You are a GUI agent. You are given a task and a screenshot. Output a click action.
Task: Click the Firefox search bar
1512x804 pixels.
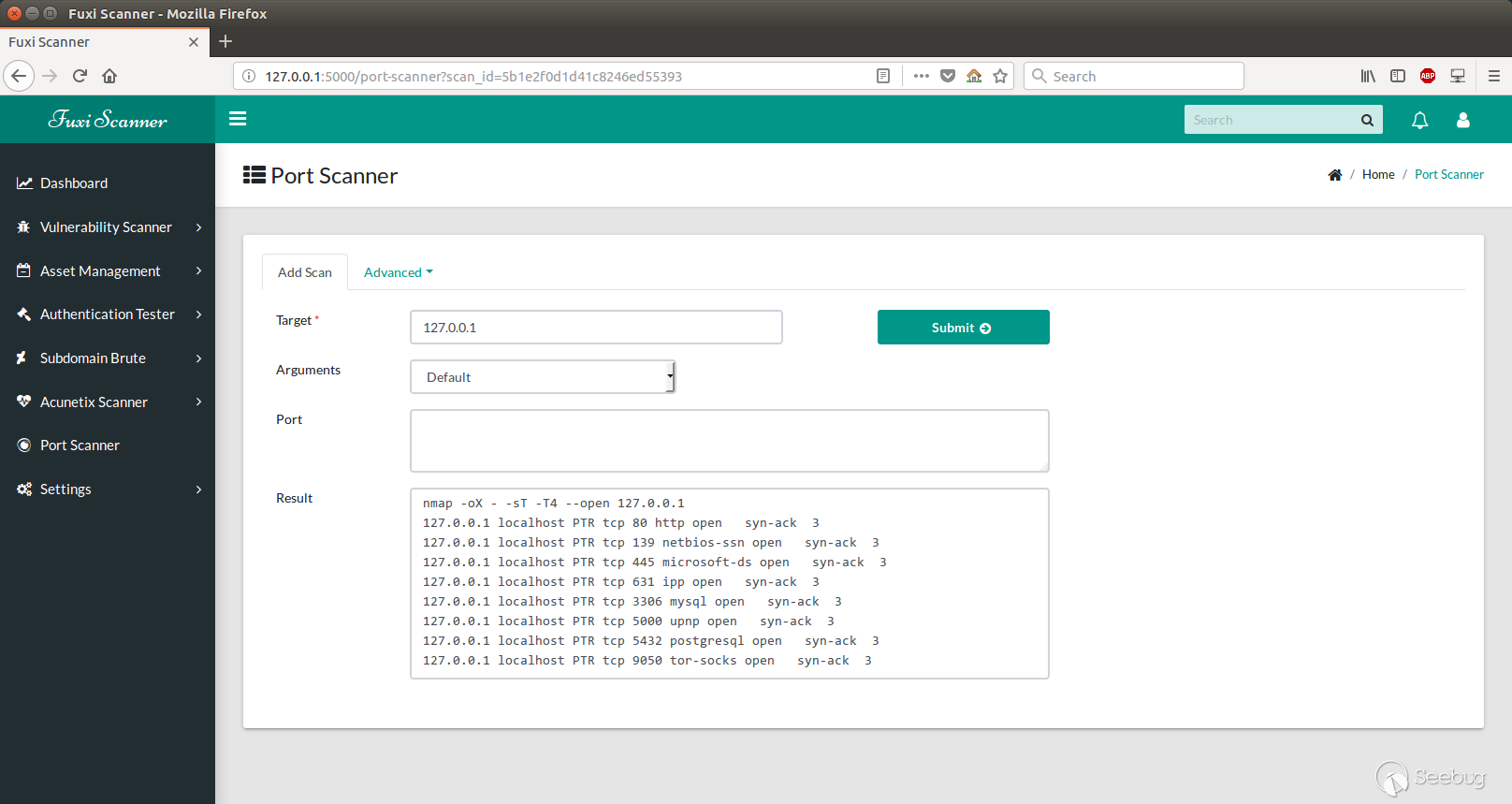(1134, 76)
